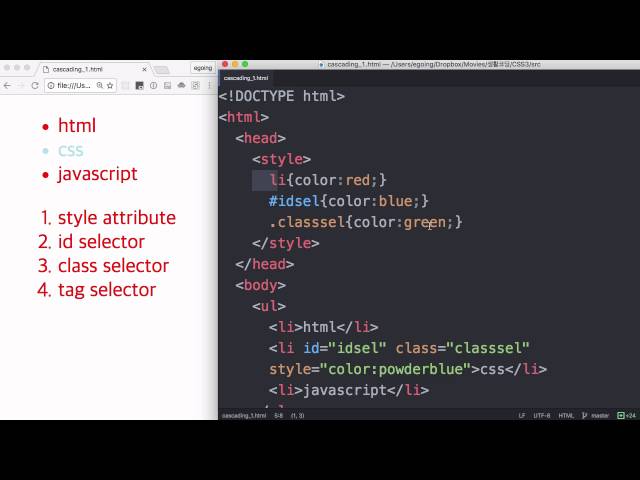Place cursor on .classsel{color:green;} line
Image resolution: width=640 pixels, height=480 pixels.
pos(366,222)
